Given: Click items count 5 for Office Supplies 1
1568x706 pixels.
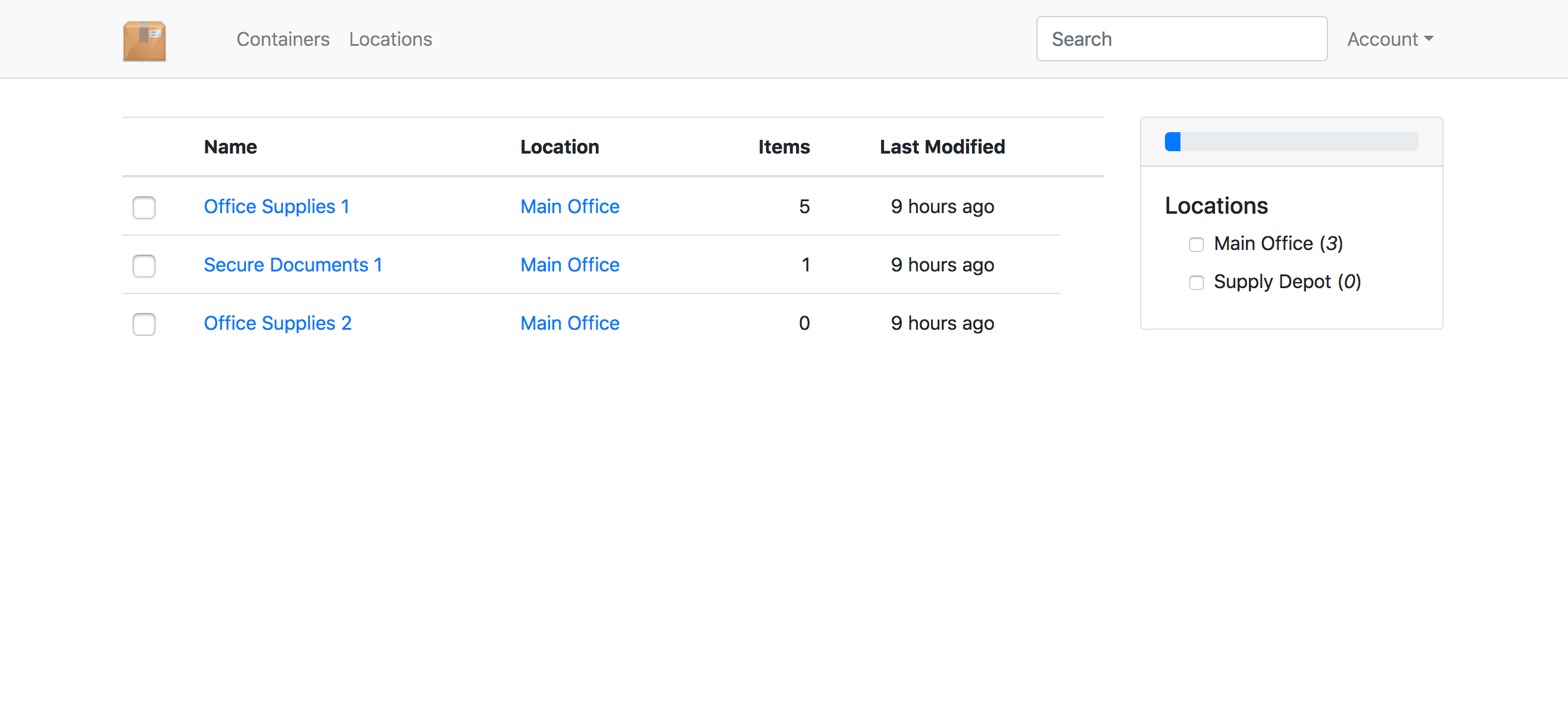Looking at the screenshot, I should [x=804, y=207].
